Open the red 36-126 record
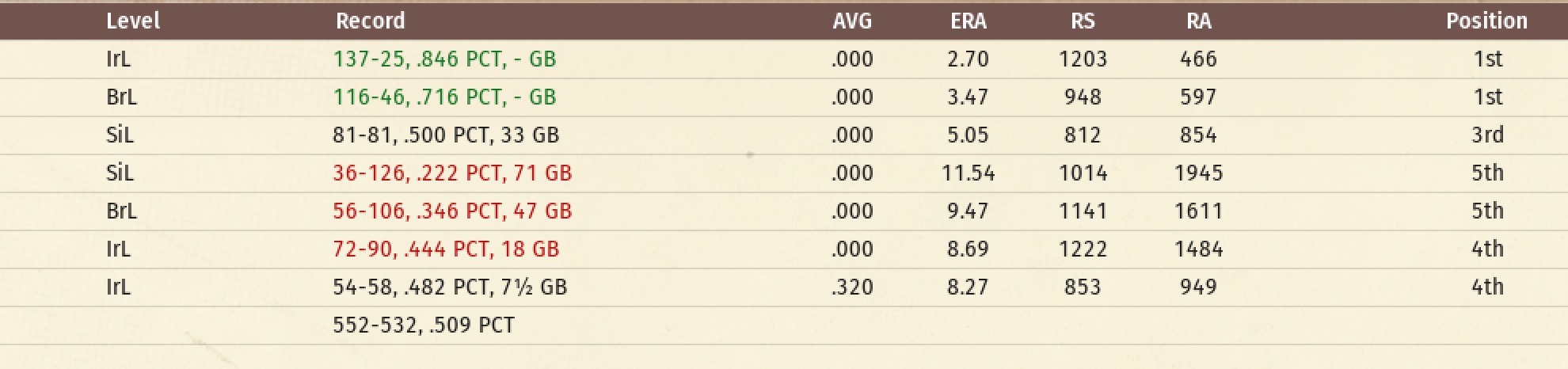Image resolution: width=1568 pixels, height=369 pixels. 452,173
